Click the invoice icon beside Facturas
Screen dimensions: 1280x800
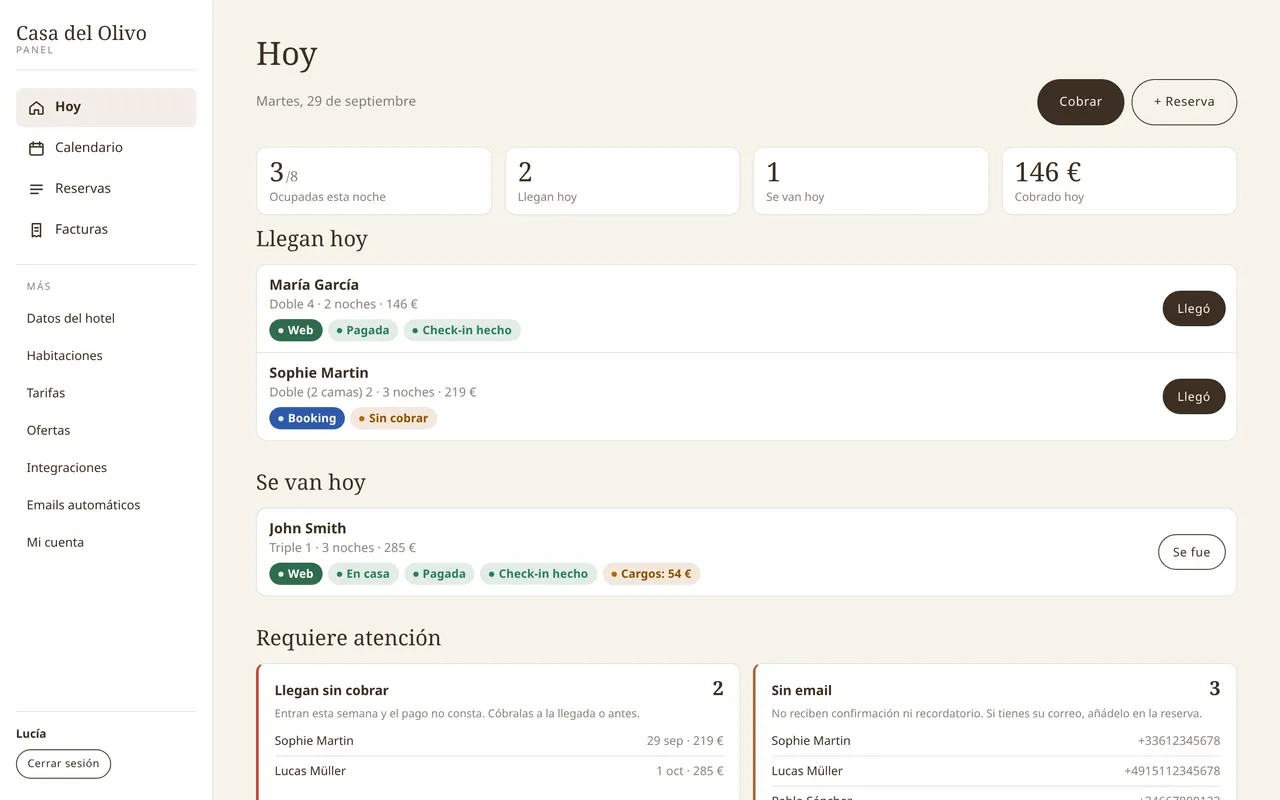point(37,230)
